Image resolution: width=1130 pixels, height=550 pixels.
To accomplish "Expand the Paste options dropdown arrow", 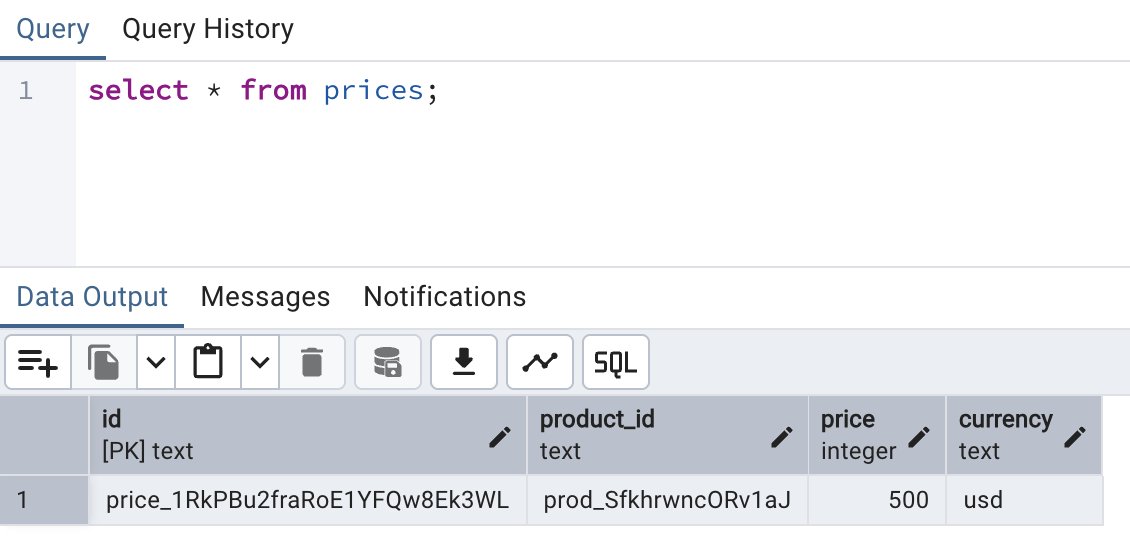I will 260,362.
